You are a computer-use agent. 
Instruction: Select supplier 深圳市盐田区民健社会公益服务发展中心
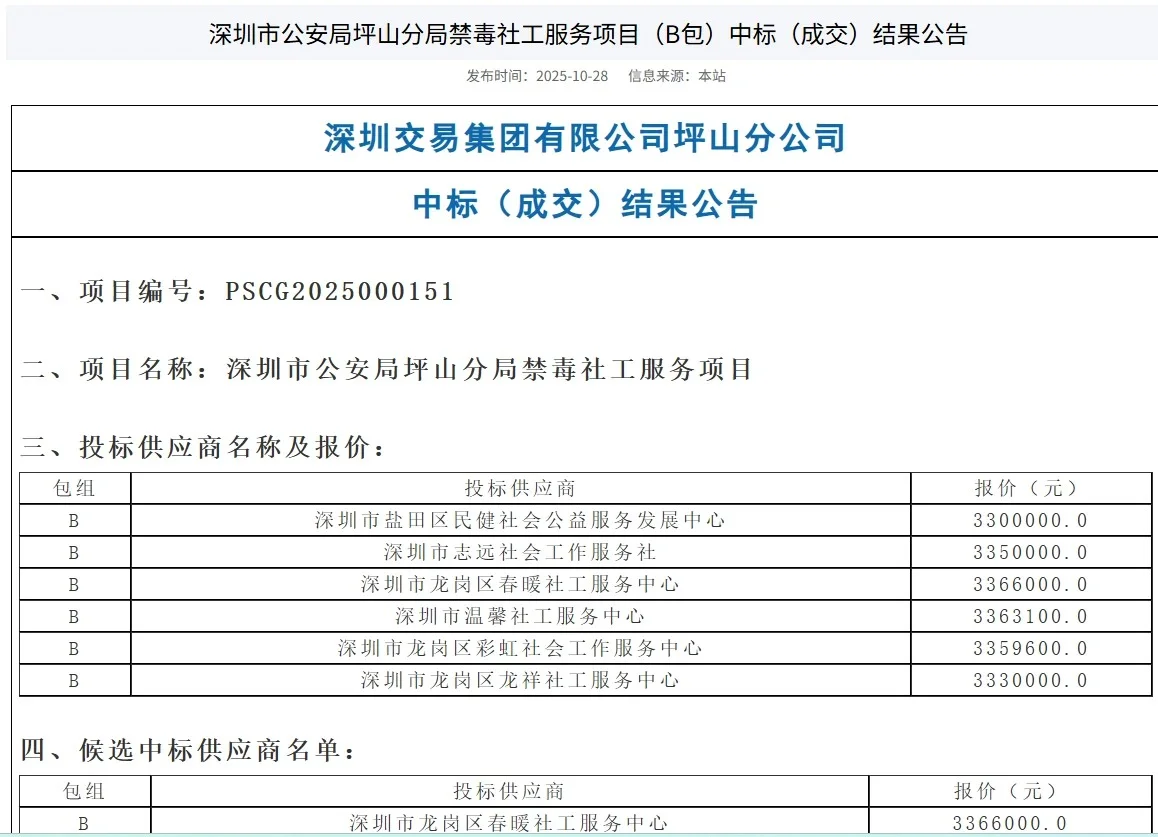point(521,520)
